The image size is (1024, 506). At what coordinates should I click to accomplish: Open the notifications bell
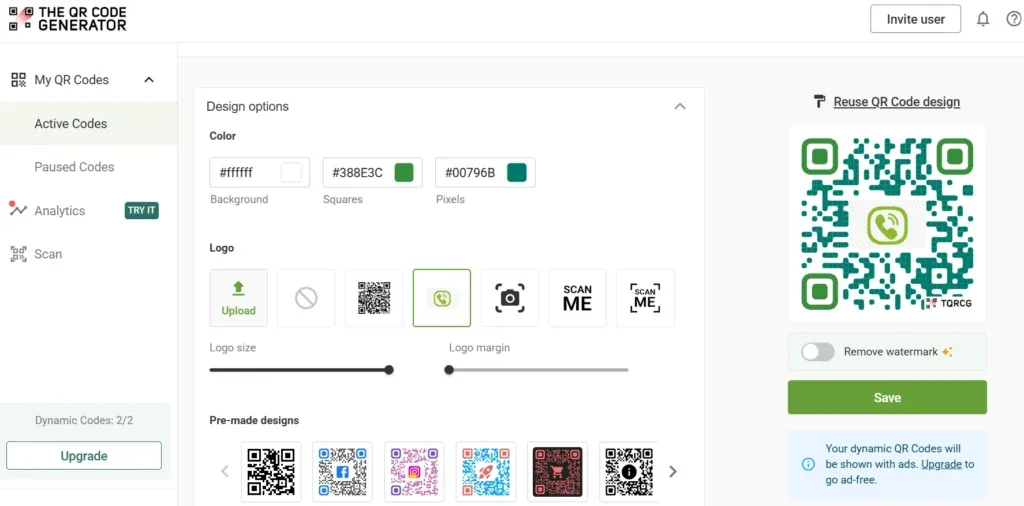[983, 19]
